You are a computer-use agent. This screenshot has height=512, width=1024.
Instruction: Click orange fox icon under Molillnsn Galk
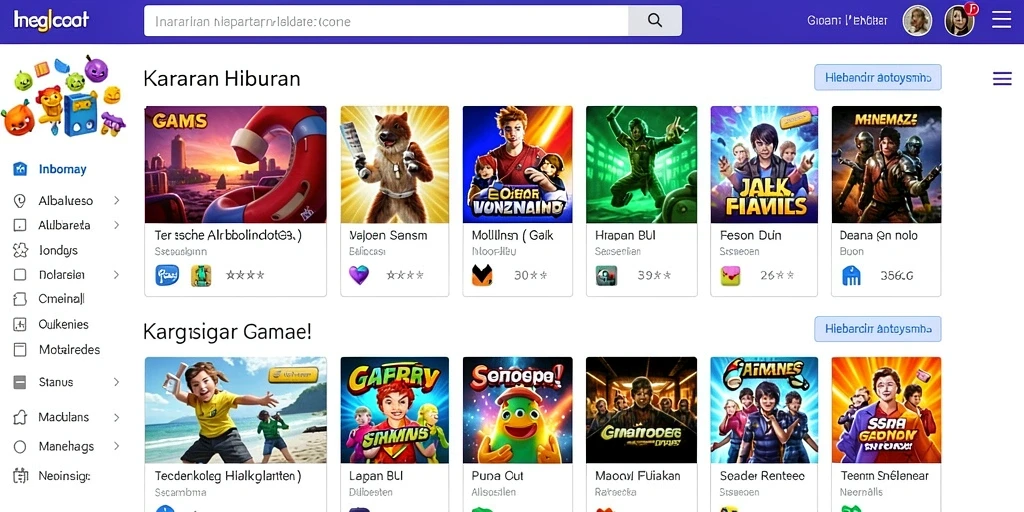pos(482,275)
